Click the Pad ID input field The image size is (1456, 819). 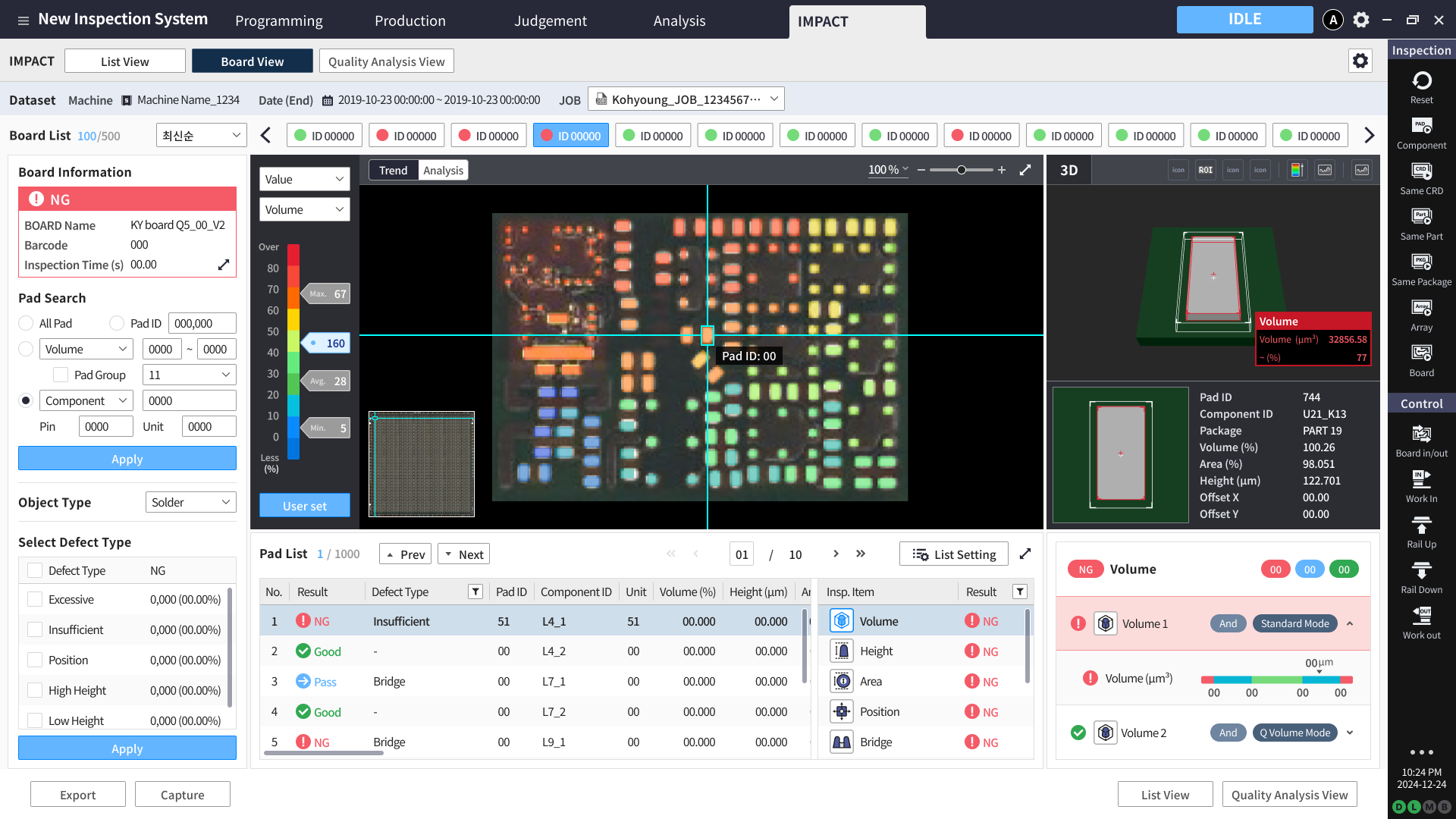202,323
